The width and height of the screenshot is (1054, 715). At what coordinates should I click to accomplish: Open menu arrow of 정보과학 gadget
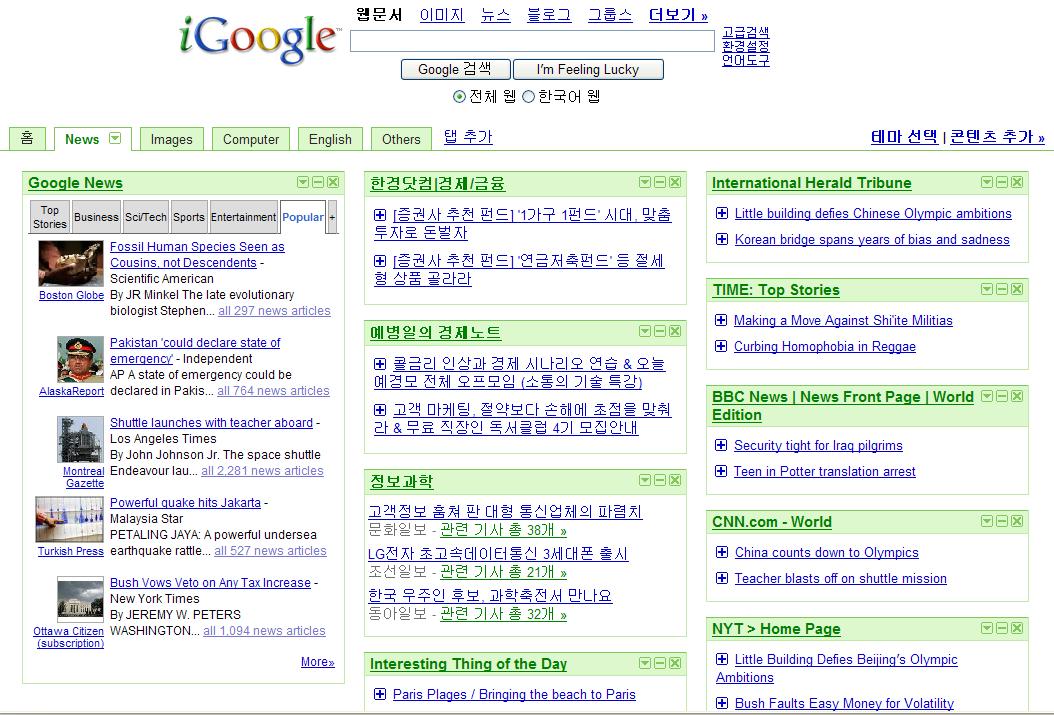(x=645, y=480)
